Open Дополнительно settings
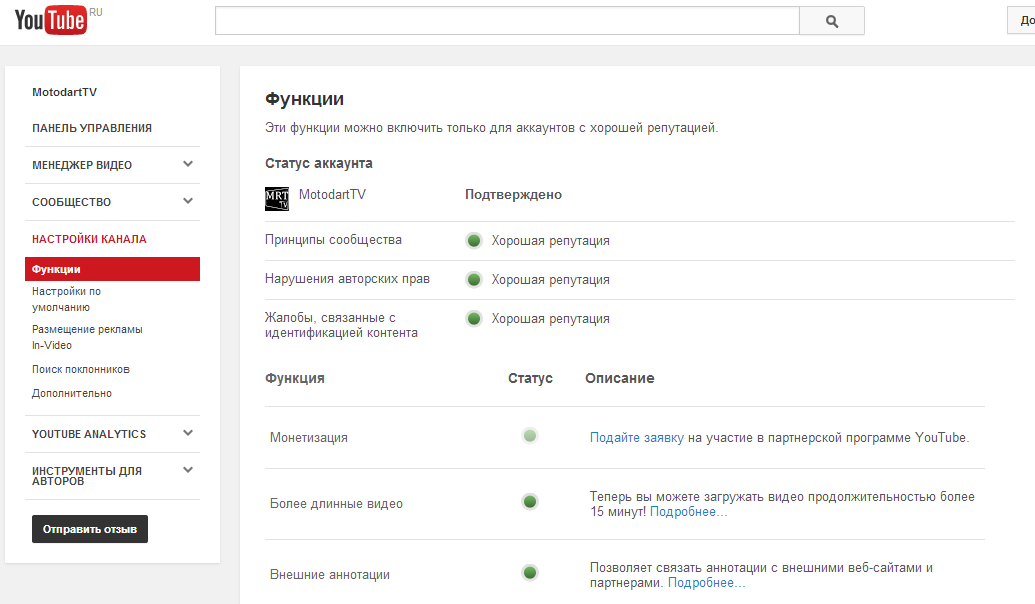 pos(72,393)
